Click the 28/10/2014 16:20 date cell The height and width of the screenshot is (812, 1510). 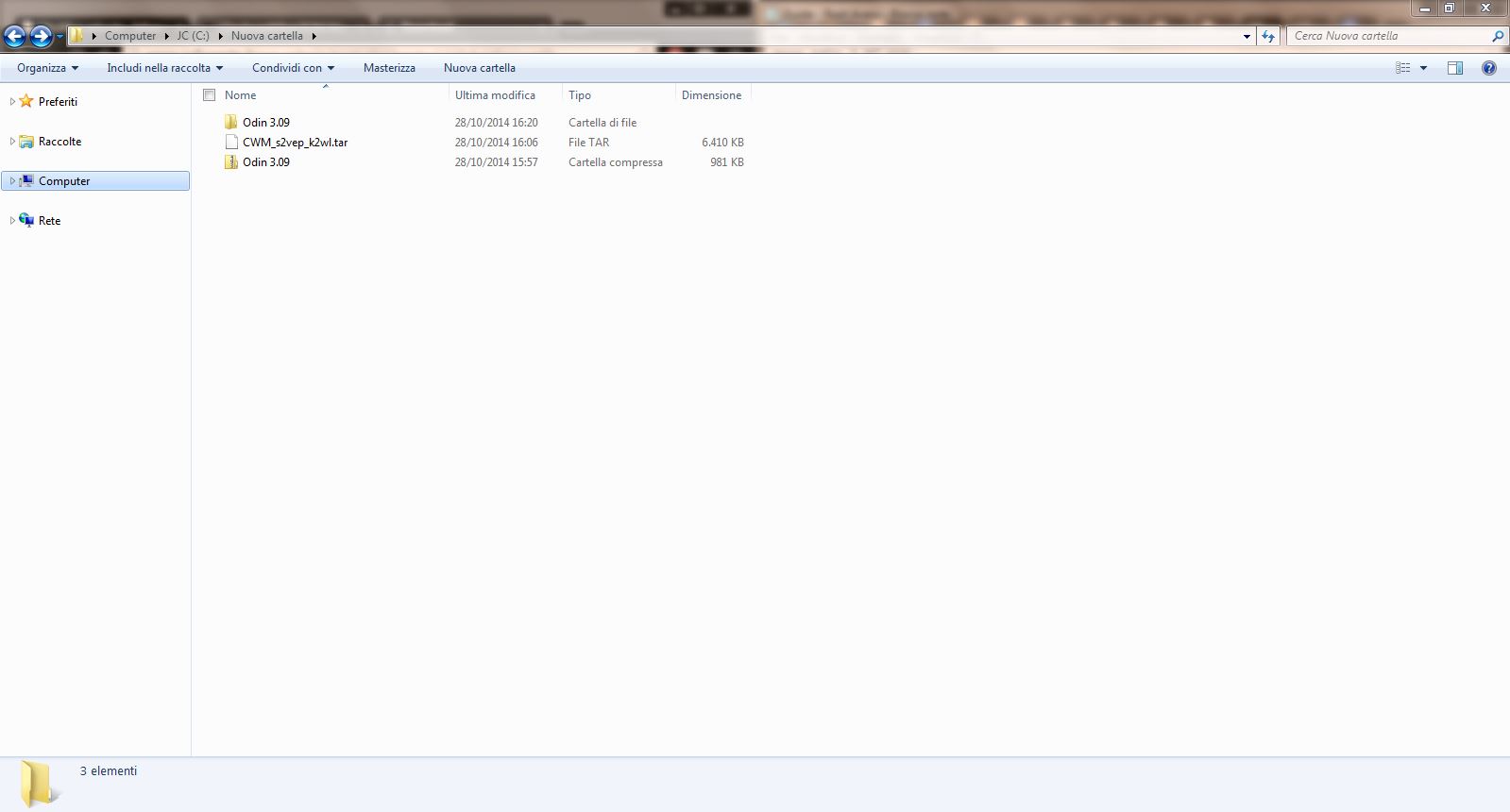496,123
